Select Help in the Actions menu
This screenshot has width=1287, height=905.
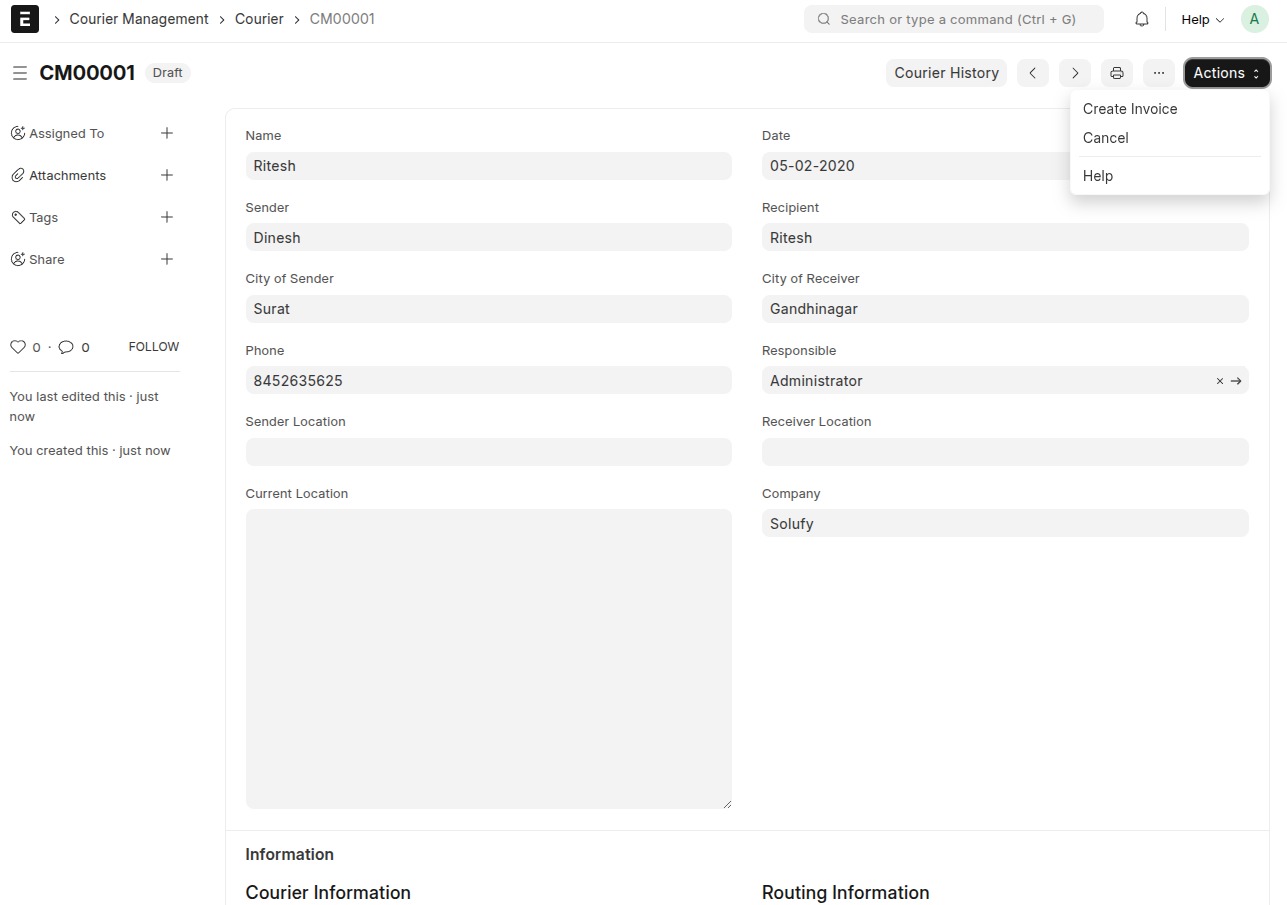point(1170,176)
